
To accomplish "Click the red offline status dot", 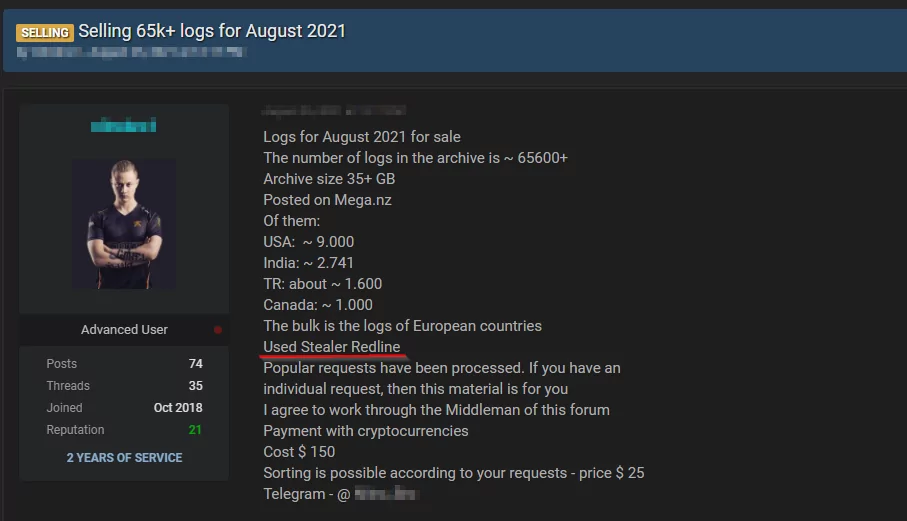I will click(217, 330).
